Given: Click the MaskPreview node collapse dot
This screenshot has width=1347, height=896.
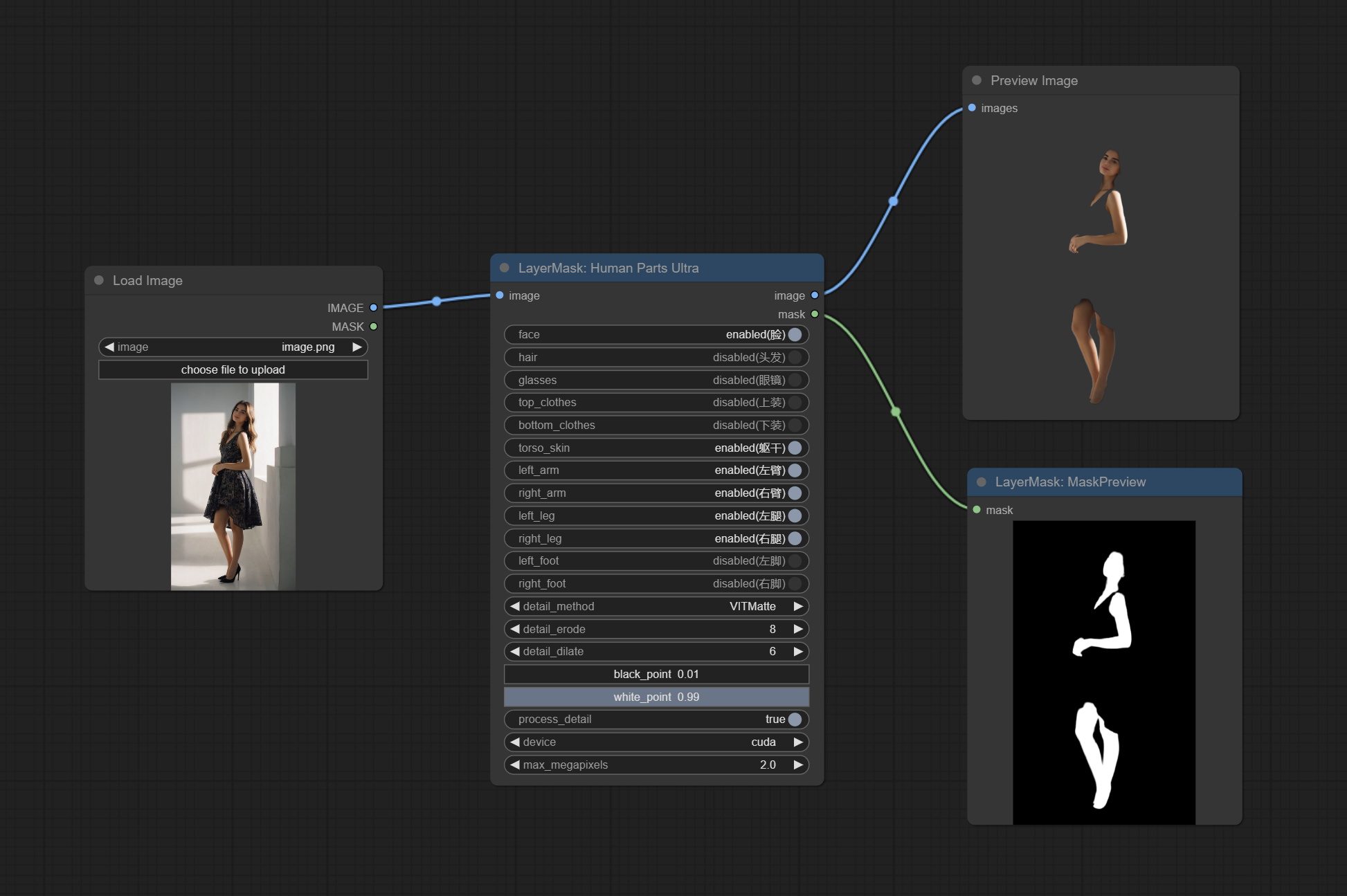Looking at the screenshot, I should click(982, 482).
